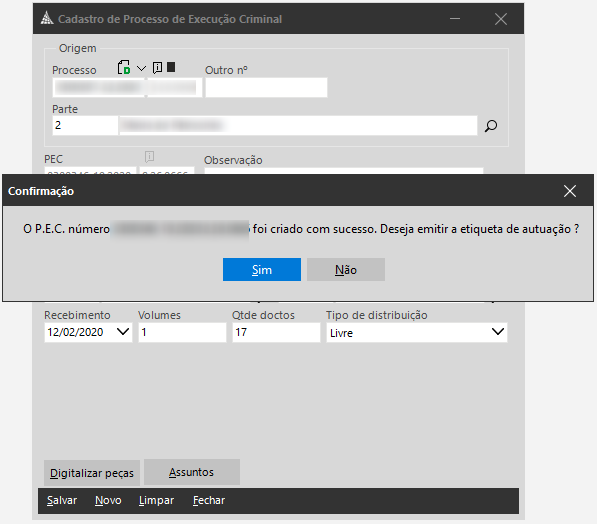The height and width of the screenshot is (524, 597).
Task: Click the Digitalizar peças button
Action: [92, 473]
